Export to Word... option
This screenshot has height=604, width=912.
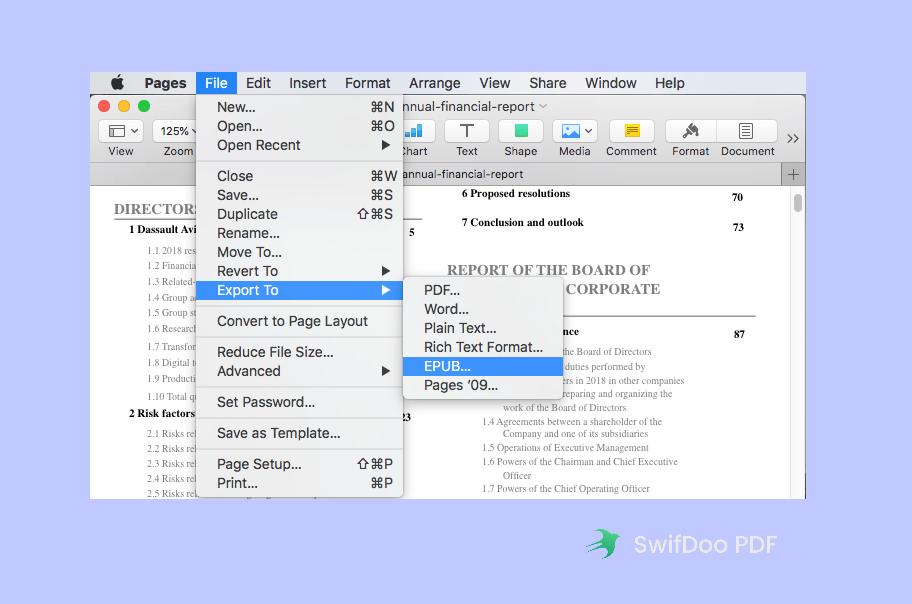(x=483, y=309)
